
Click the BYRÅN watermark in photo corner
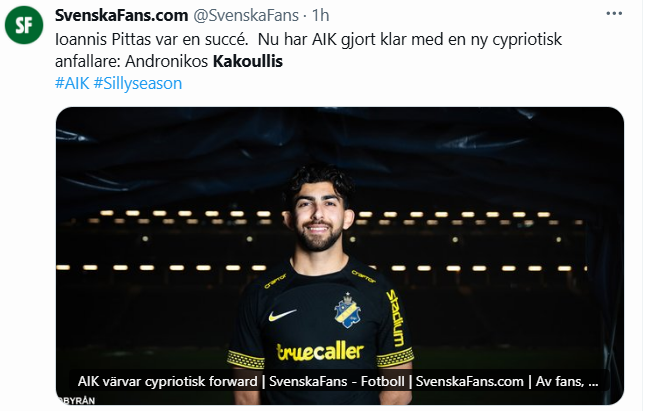point(76,400)
